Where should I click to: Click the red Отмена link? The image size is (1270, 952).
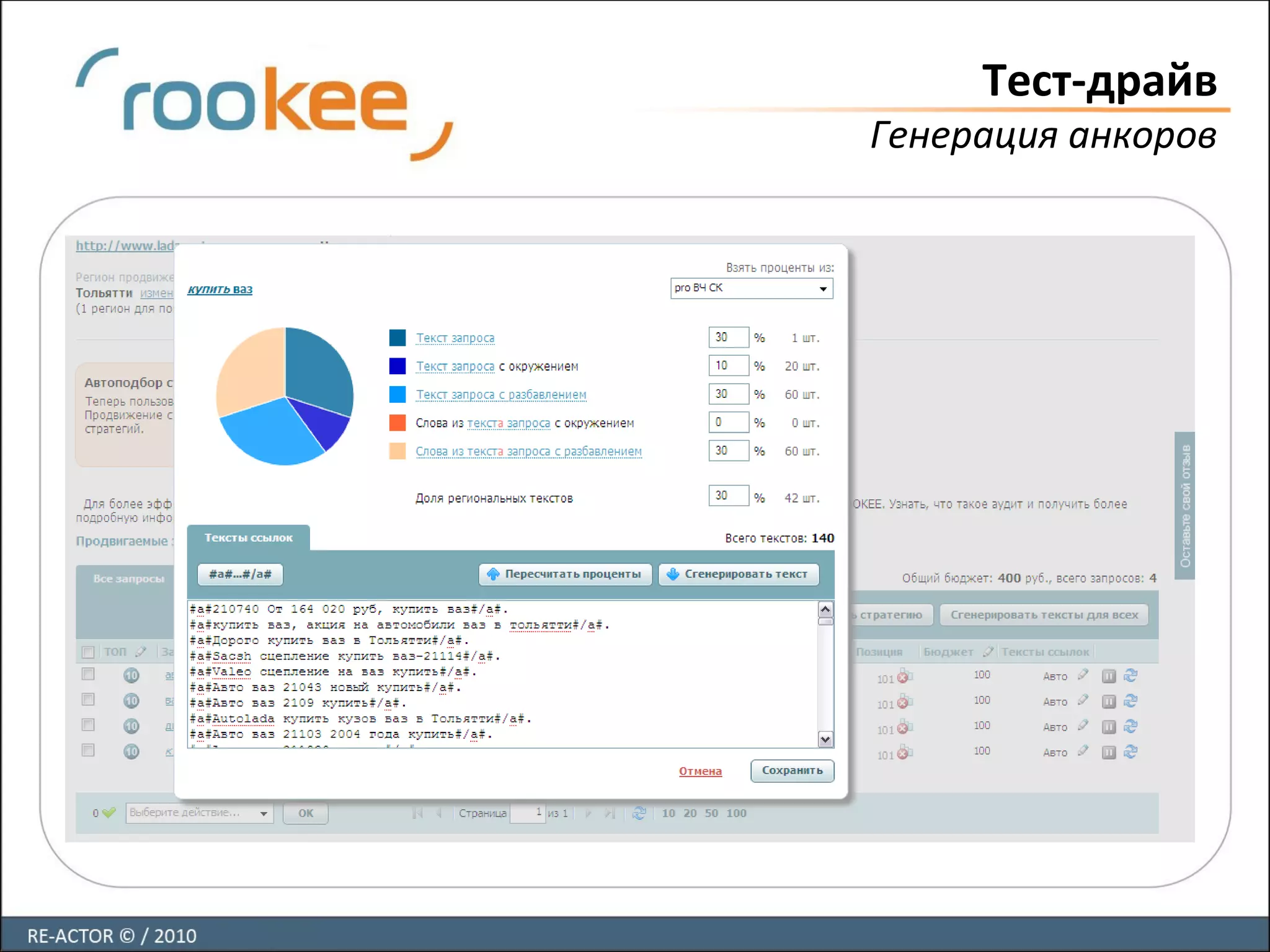point(700,771)
